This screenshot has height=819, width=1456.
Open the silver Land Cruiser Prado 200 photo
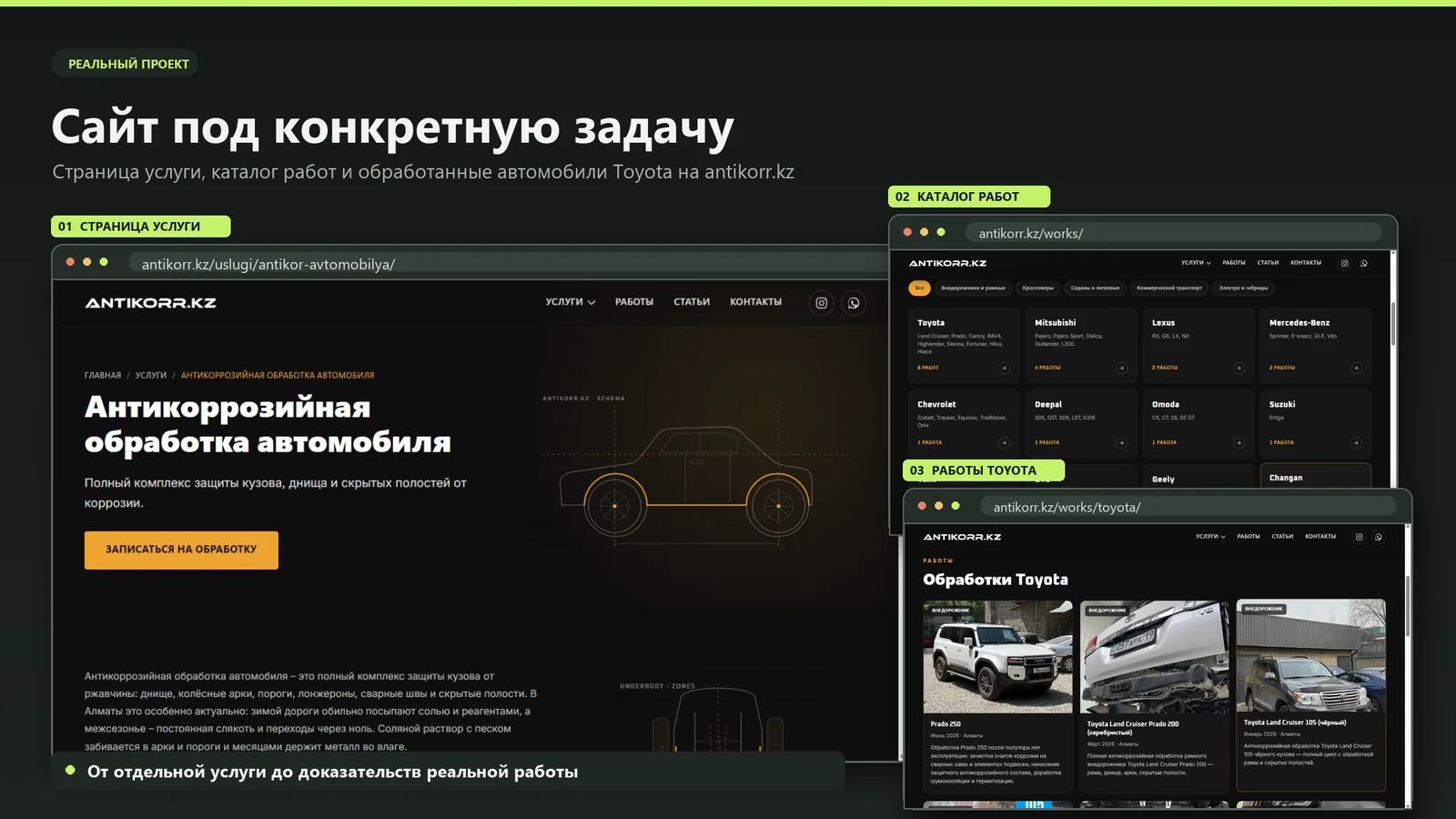point(1154,656)
